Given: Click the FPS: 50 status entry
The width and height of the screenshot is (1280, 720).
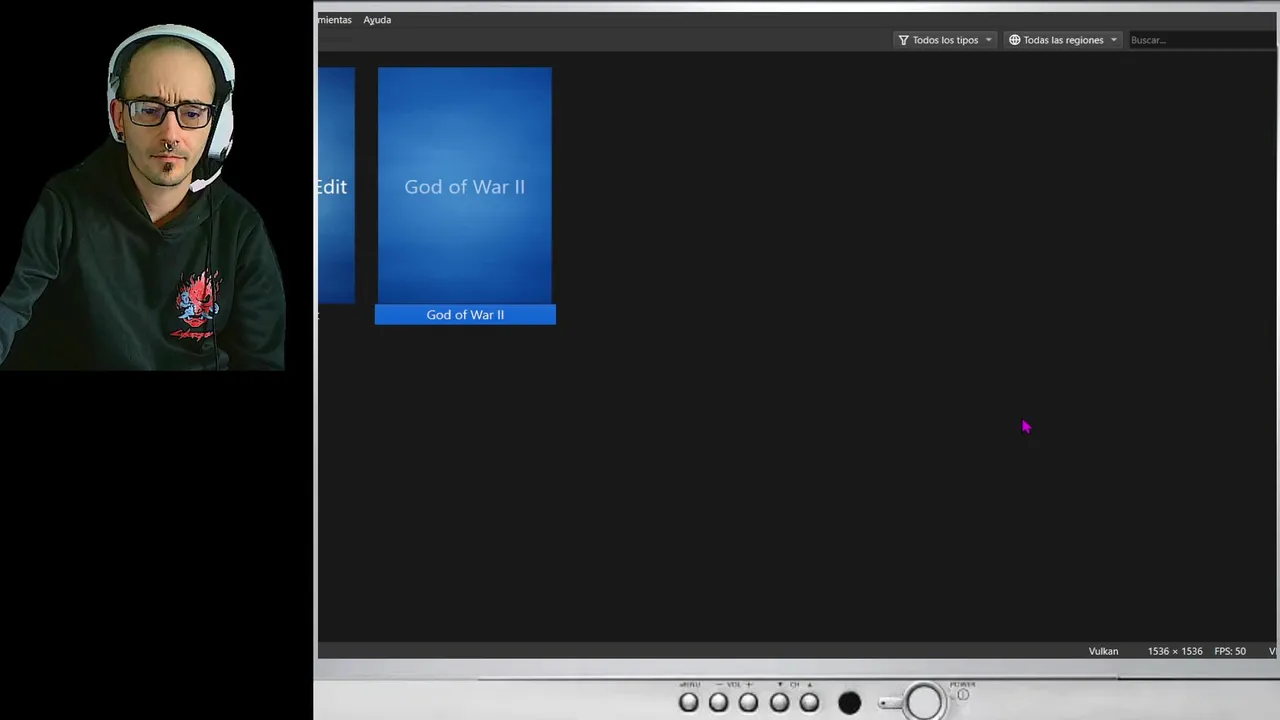Looking at the screenshot, I should (1230, 651).
